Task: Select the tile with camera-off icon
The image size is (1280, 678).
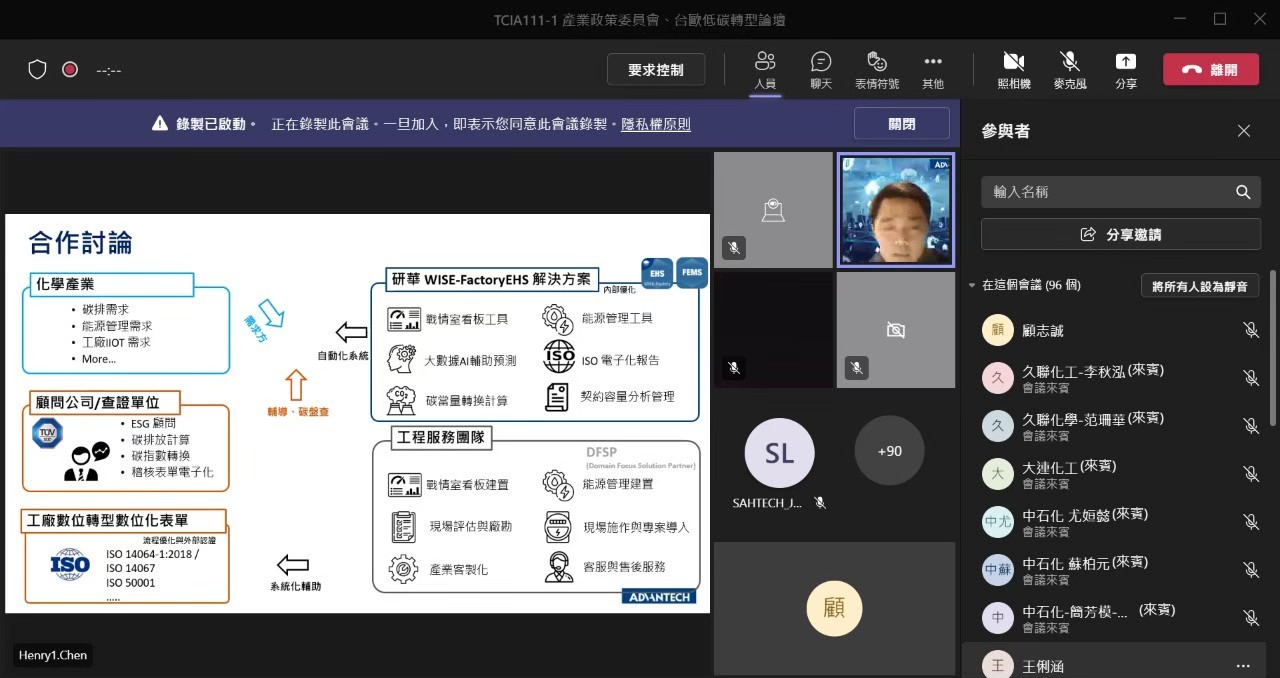Action: 895,330
